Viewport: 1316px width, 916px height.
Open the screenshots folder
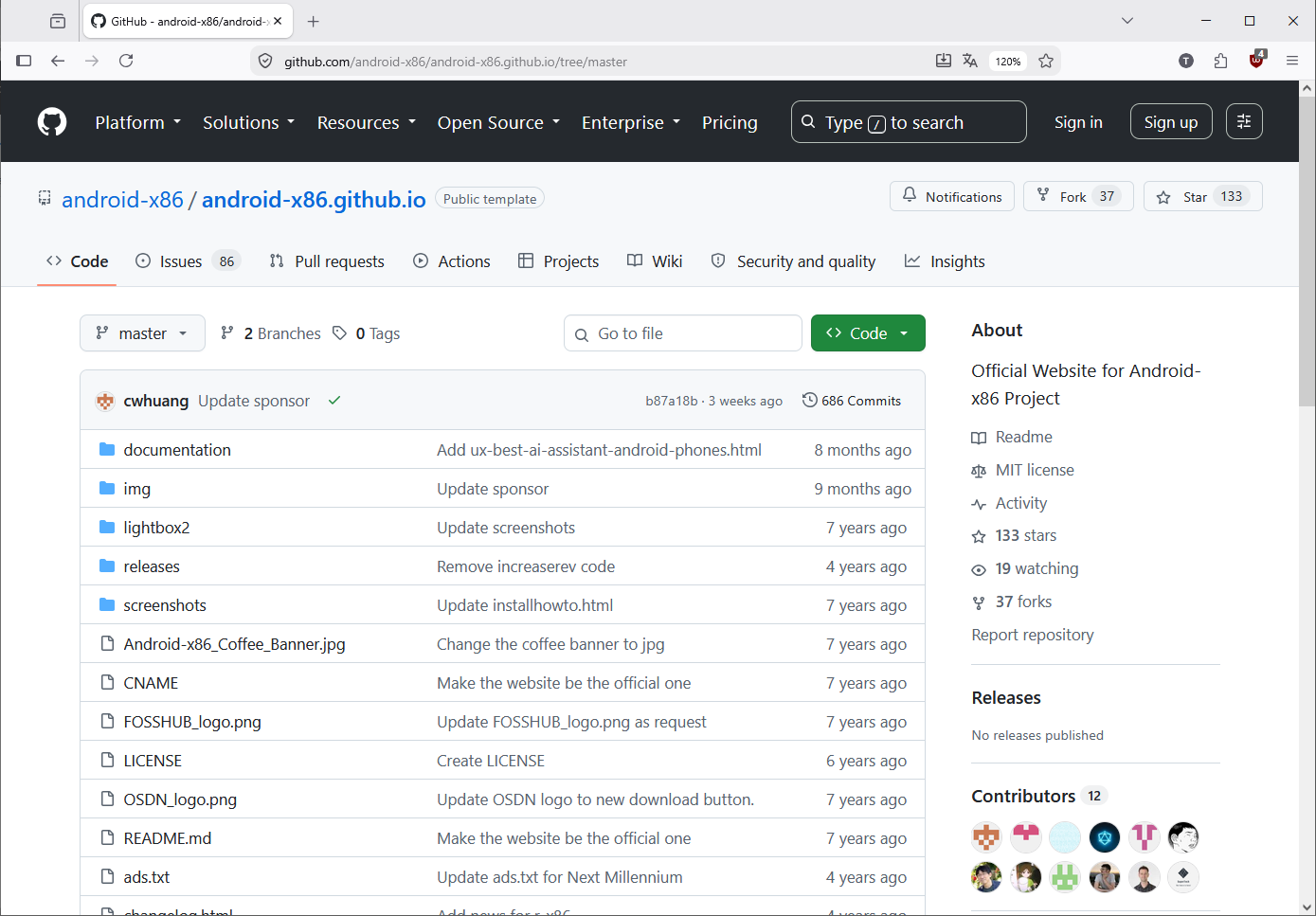coord(165,605)
